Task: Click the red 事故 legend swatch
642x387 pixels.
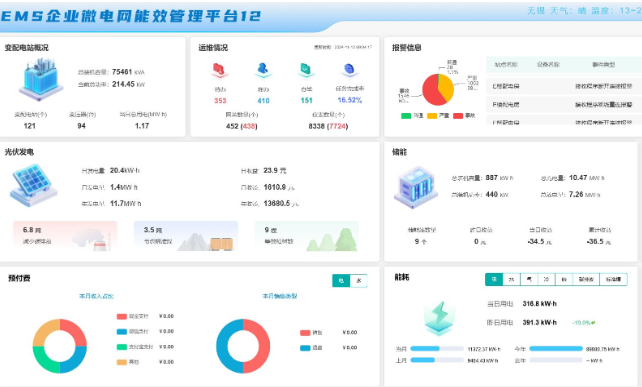Action: tap(458, 116)
